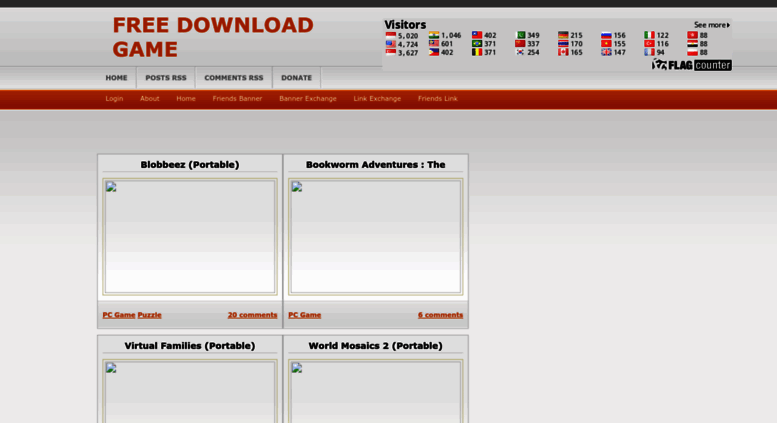
Task: Click PC Game category under Blobbeez
Action: point(119,315)
